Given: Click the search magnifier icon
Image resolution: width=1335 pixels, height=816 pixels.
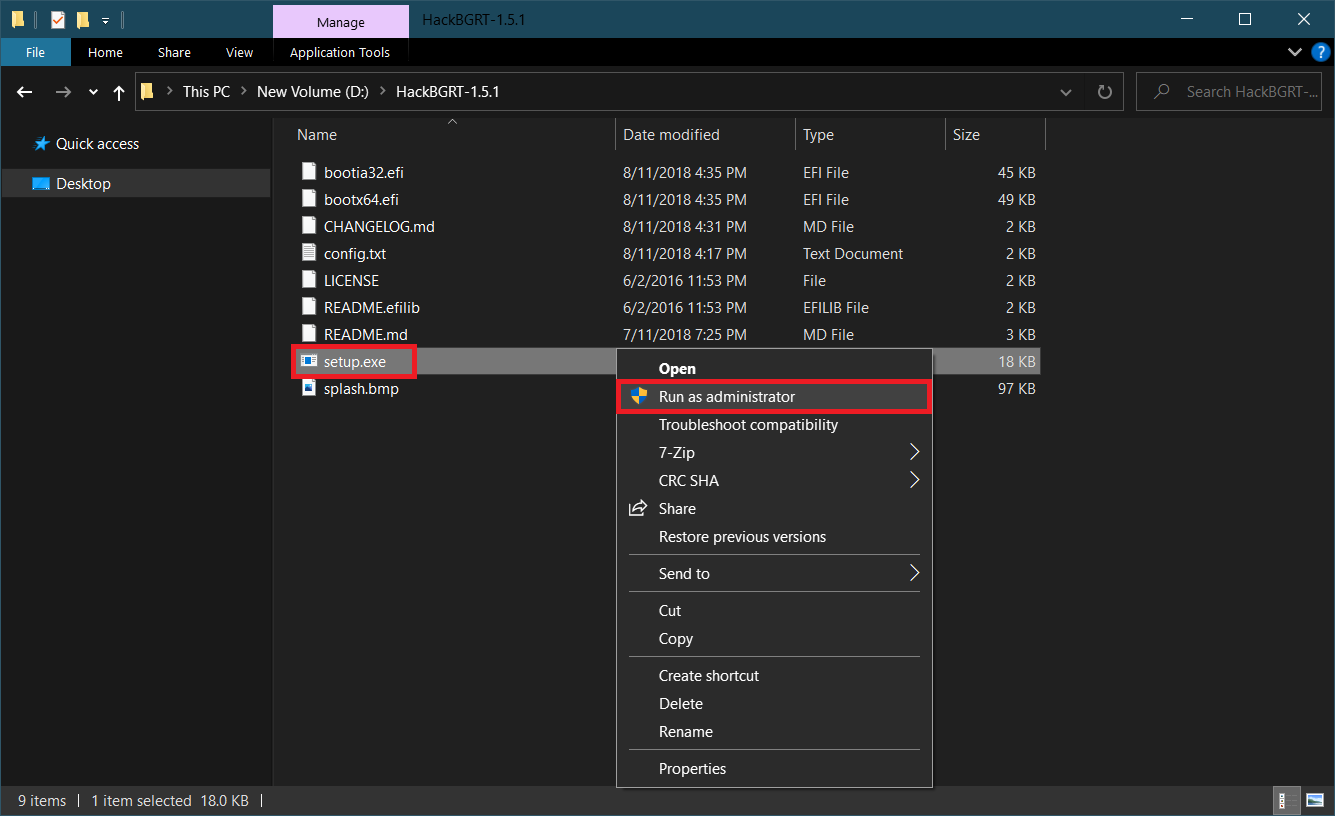Looking at the screenshot, I should click(1162, 92).
